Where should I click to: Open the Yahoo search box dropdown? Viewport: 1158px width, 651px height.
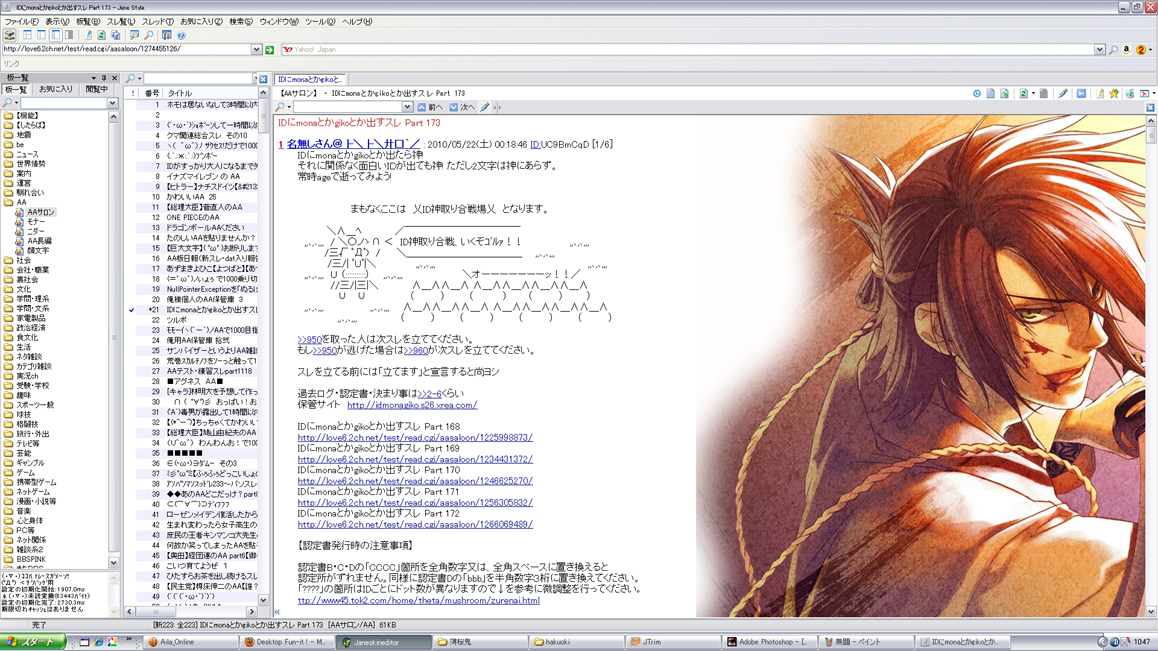(x=1100, y=50)
